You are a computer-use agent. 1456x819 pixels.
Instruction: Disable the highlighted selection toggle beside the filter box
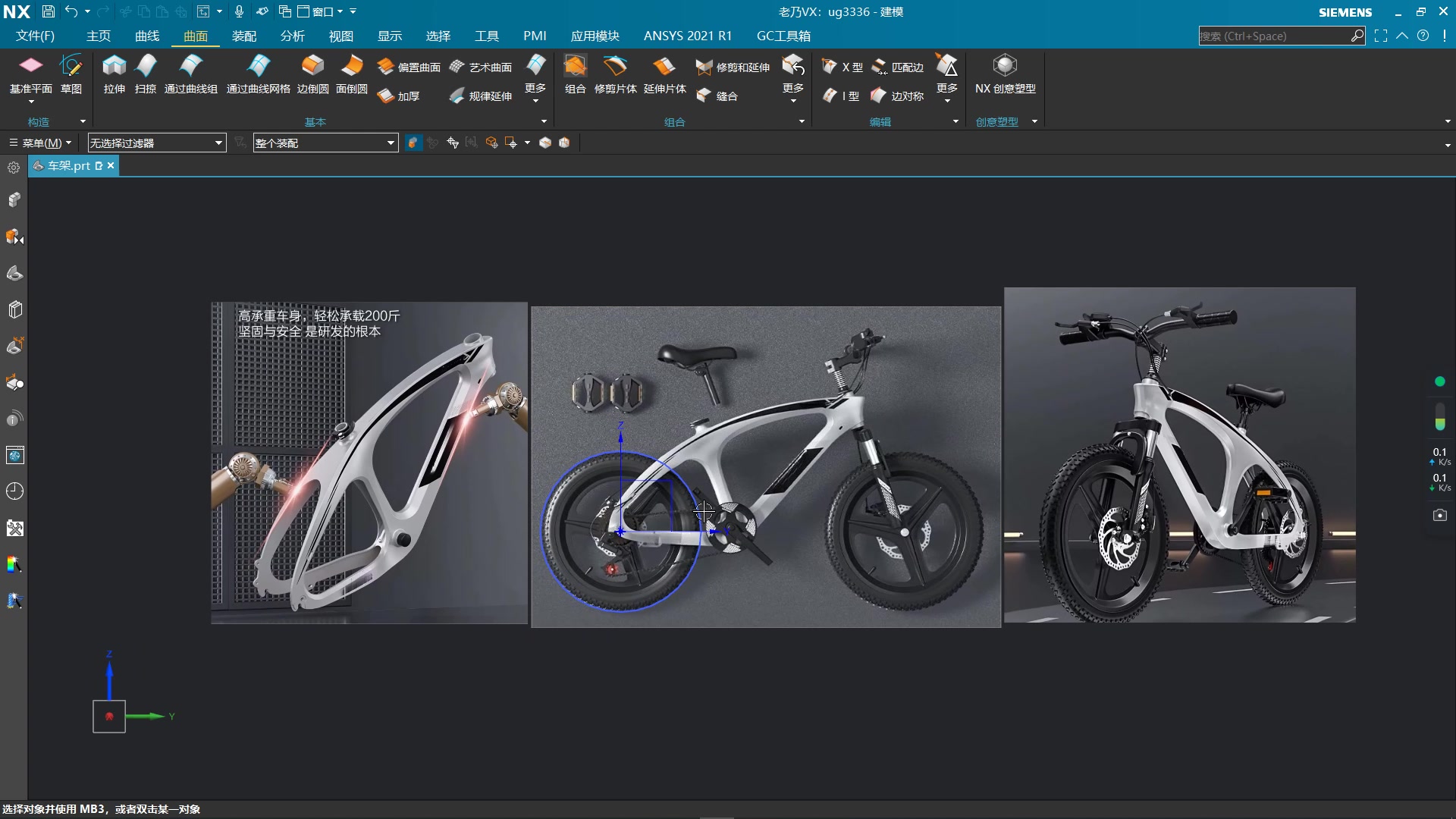coord(413,143)
